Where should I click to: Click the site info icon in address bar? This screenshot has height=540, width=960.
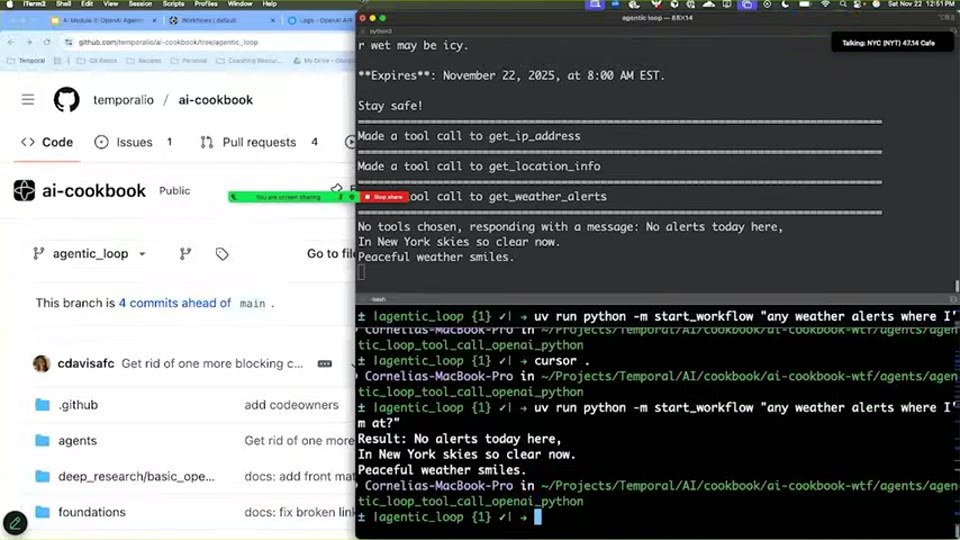[x=69, y=42]
